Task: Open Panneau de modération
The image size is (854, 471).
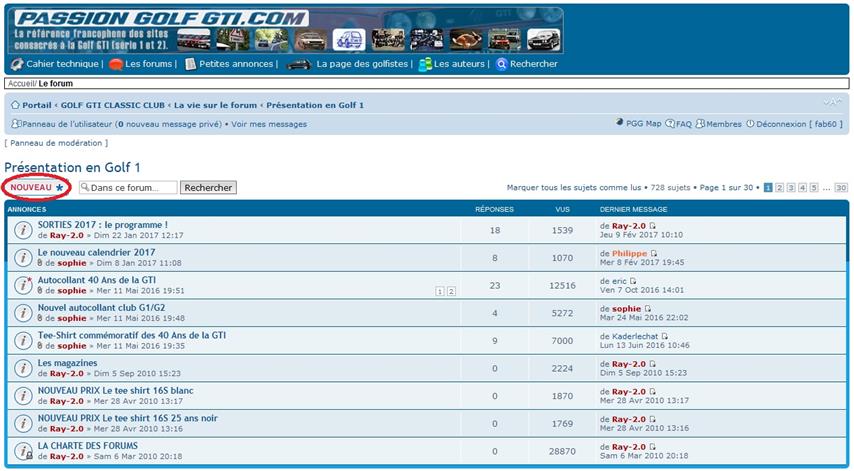Action: pos(56,143)
